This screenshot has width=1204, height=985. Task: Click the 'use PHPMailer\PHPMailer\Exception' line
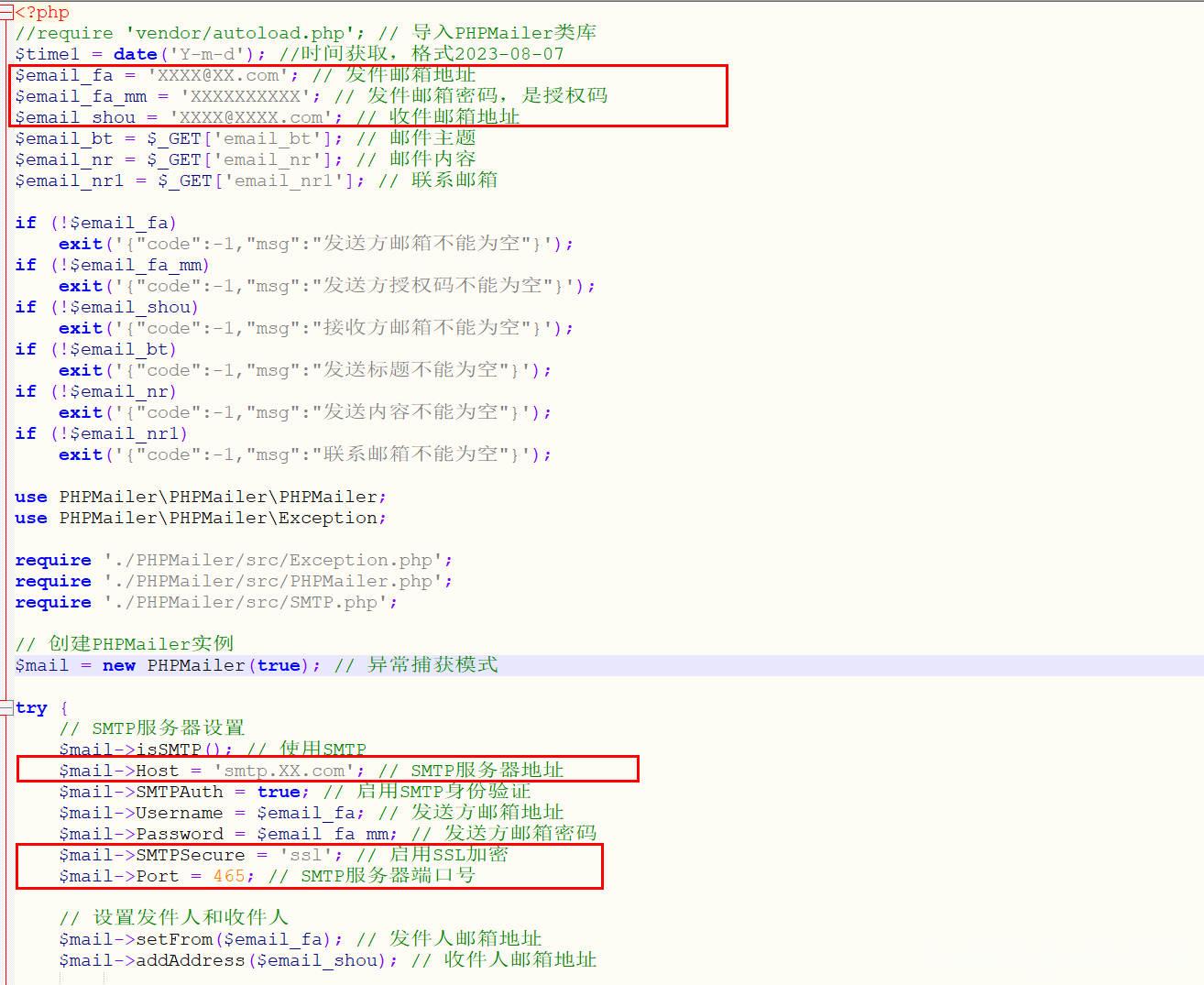click(201, 518)
